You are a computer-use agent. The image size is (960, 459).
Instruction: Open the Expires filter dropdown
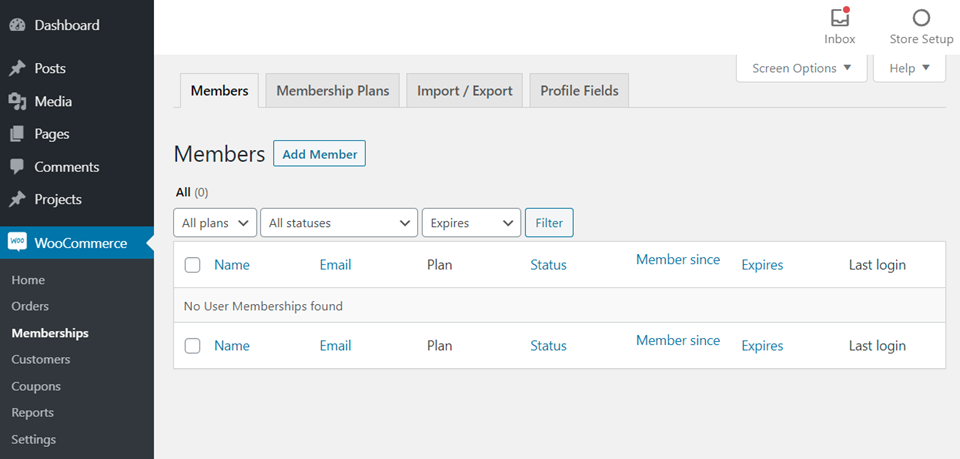(x=471, y=223)
